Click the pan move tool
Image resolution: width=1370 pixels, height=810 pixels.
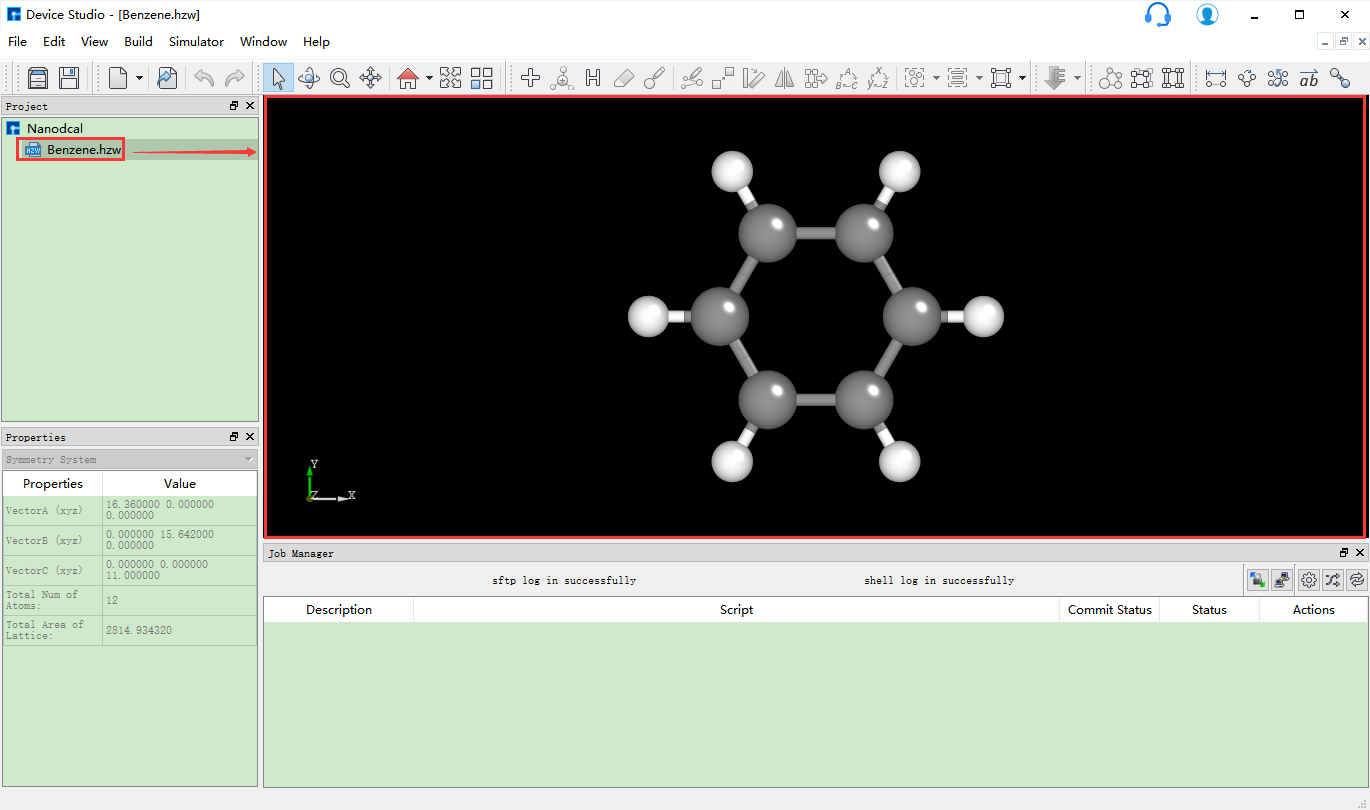pos(371,78)
